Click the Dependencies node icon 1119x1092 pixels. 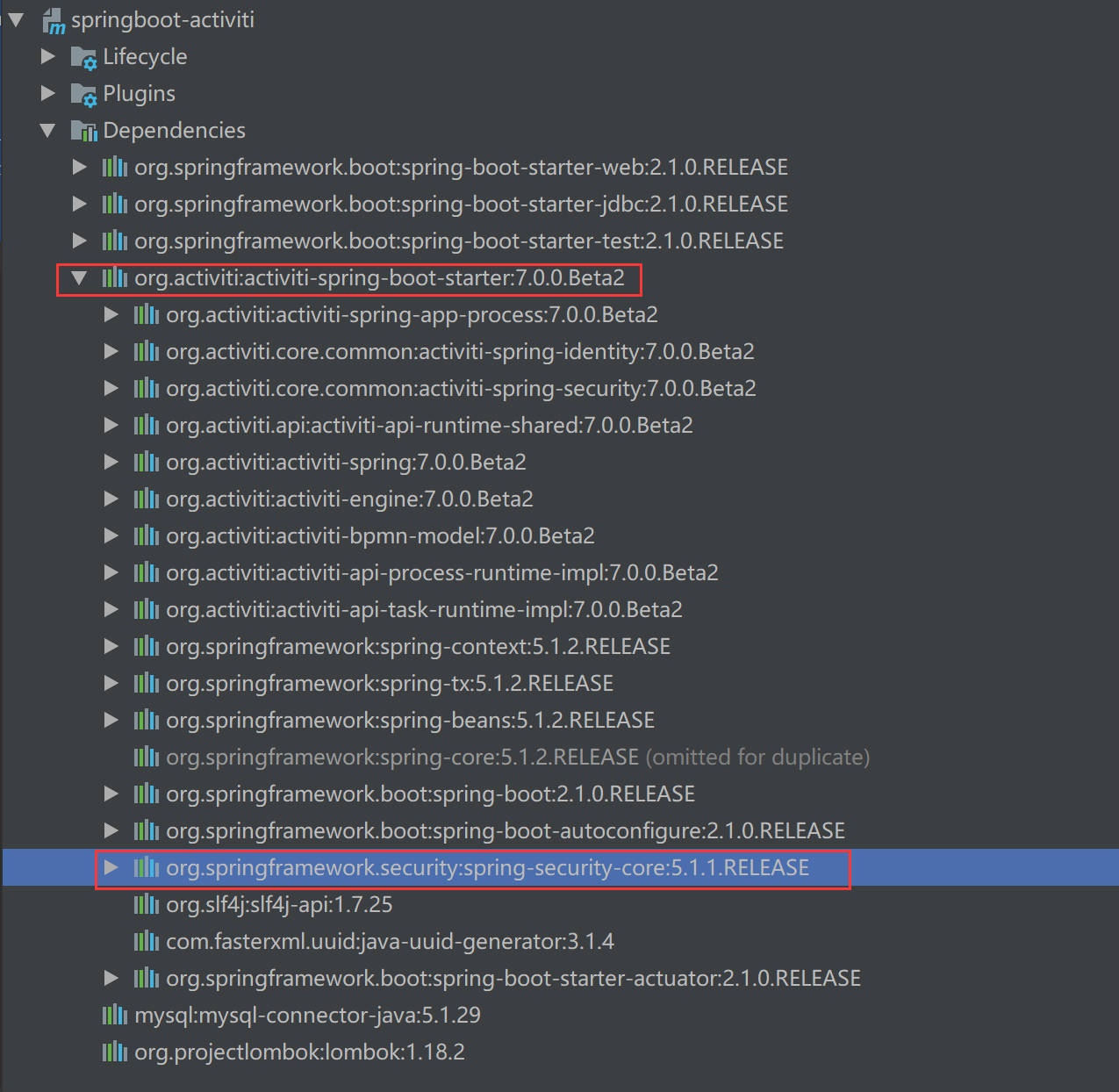pyautogui.click(x=85, y=130)
